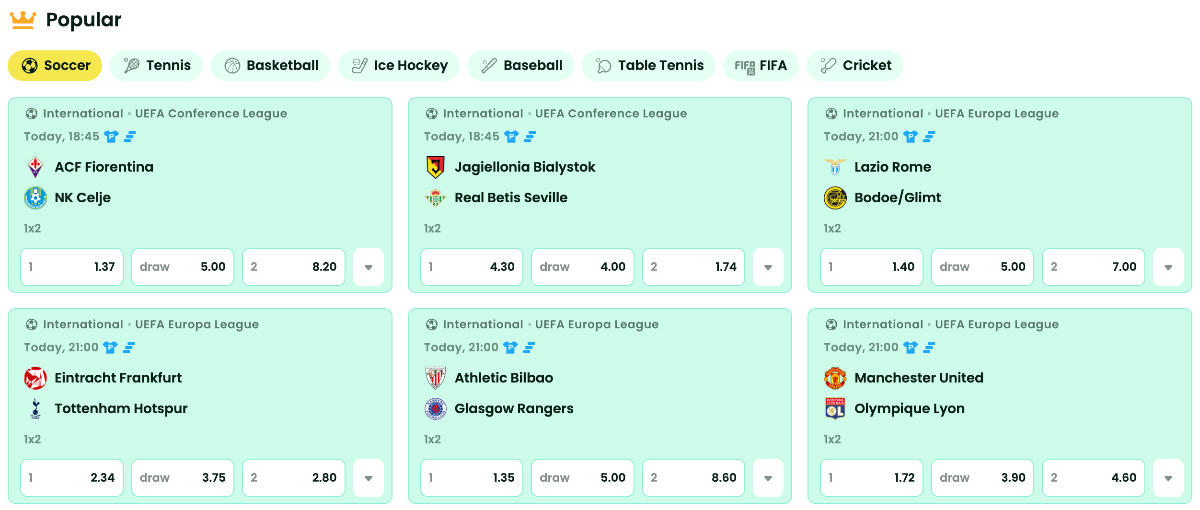Image resolution: width=1200 pixels, height=510 pixels.
Task: Select draw odds 4.00 for Jagiellonia match
Action: 582,267
